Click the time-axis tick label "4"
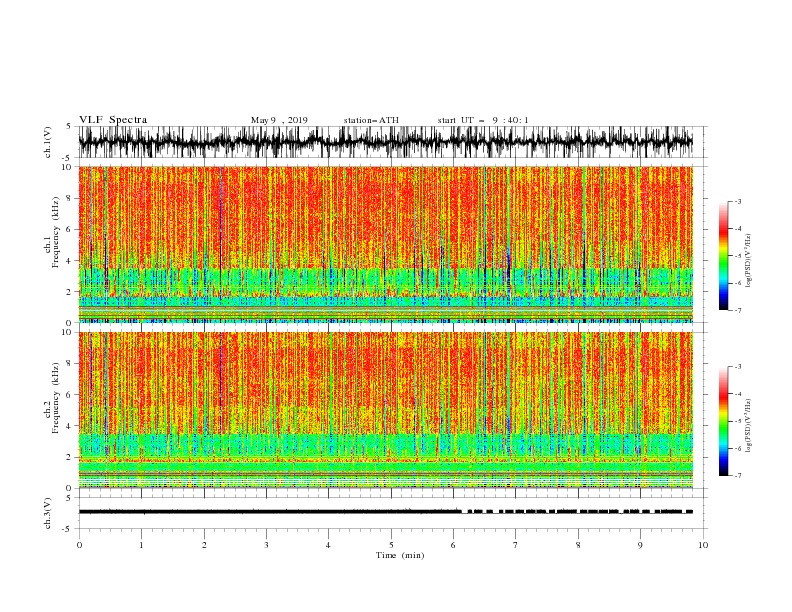This screenshot has width=792, height=612. tap(329, 545)
